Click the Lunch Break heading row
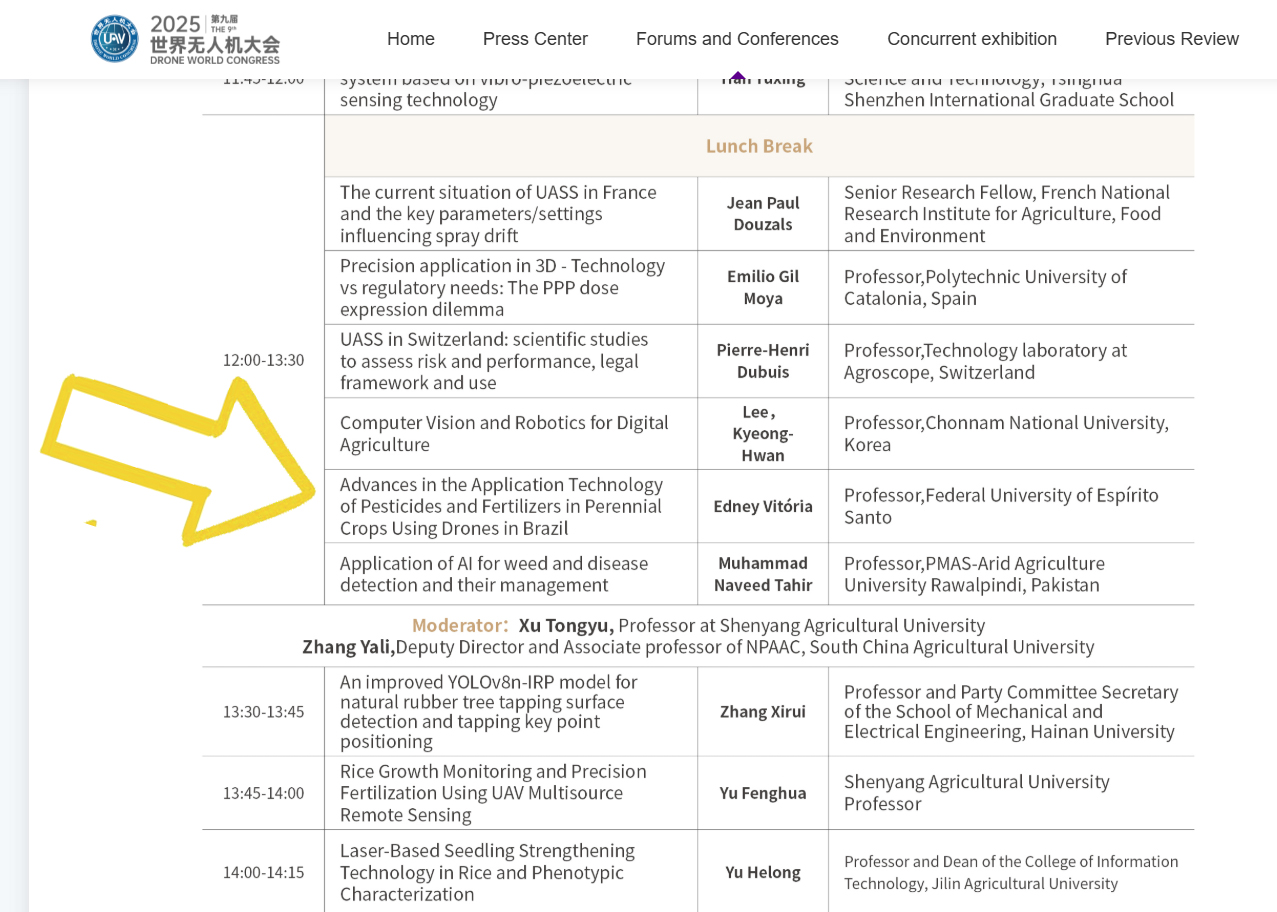The image size is (1277, 912). point(759,146)
